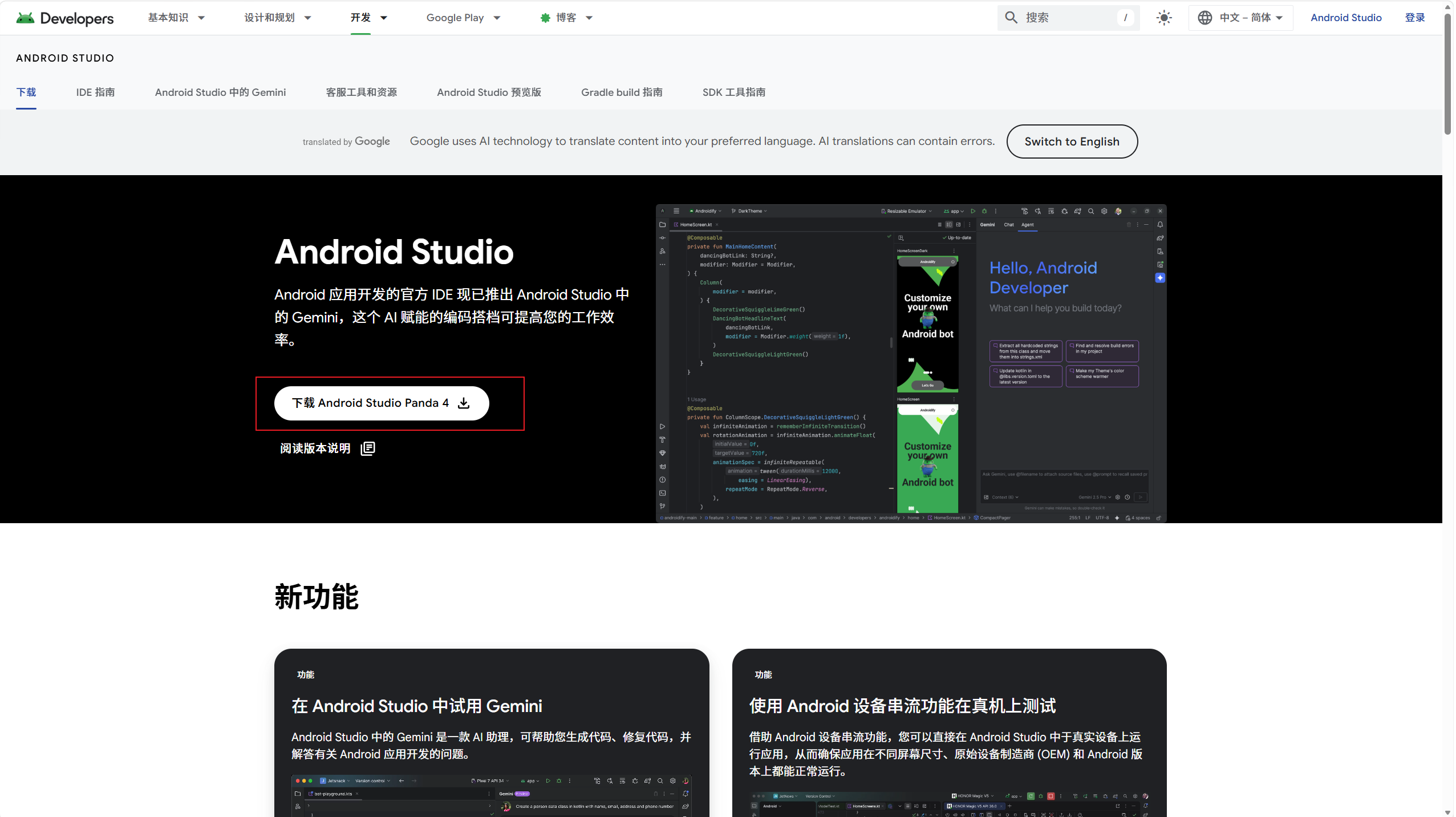Click the hero description about Gemini AI 编码搭档
The image size is (1456, 817).
click(x=452, y=317)
